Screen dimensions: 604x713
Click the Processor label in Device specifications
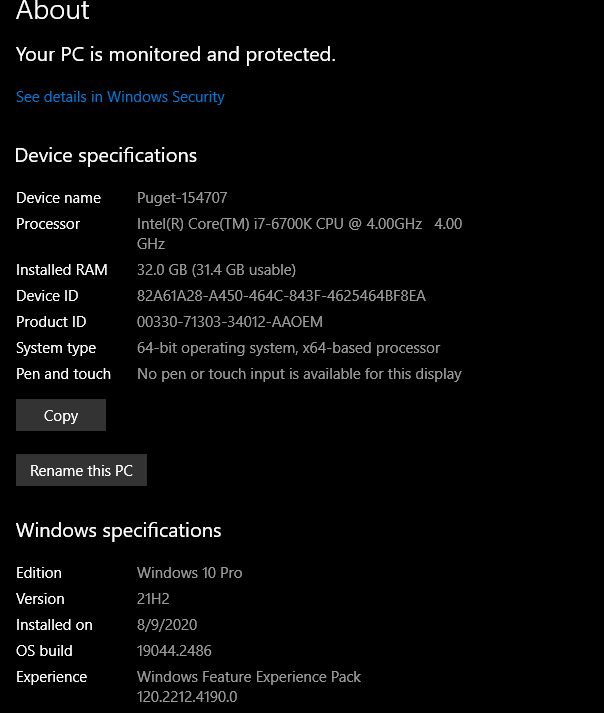[48, 224]
